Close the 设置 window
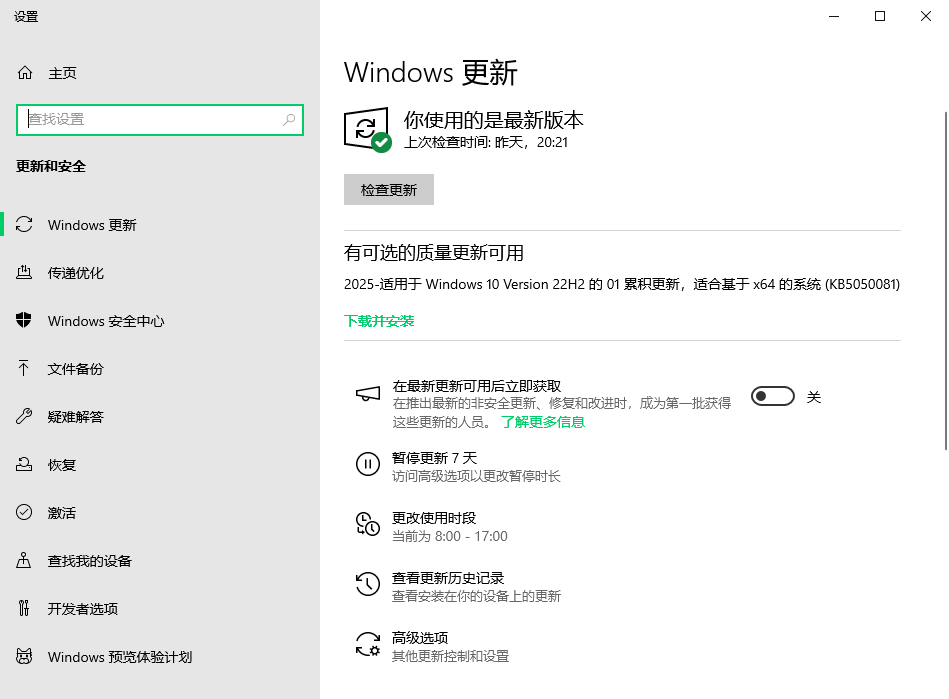This screenshot has width=949, height=699. tap(926, 16)
